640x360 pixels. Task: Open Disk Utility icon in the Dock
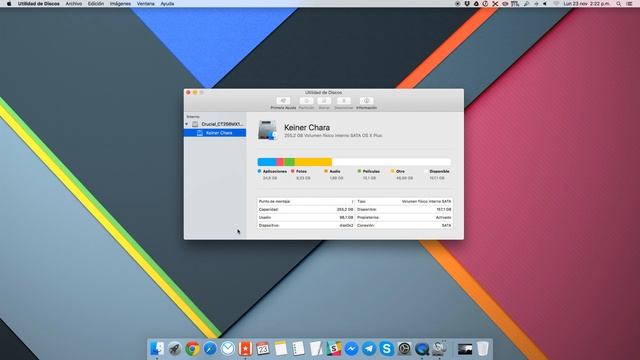[x=440, y=349]
